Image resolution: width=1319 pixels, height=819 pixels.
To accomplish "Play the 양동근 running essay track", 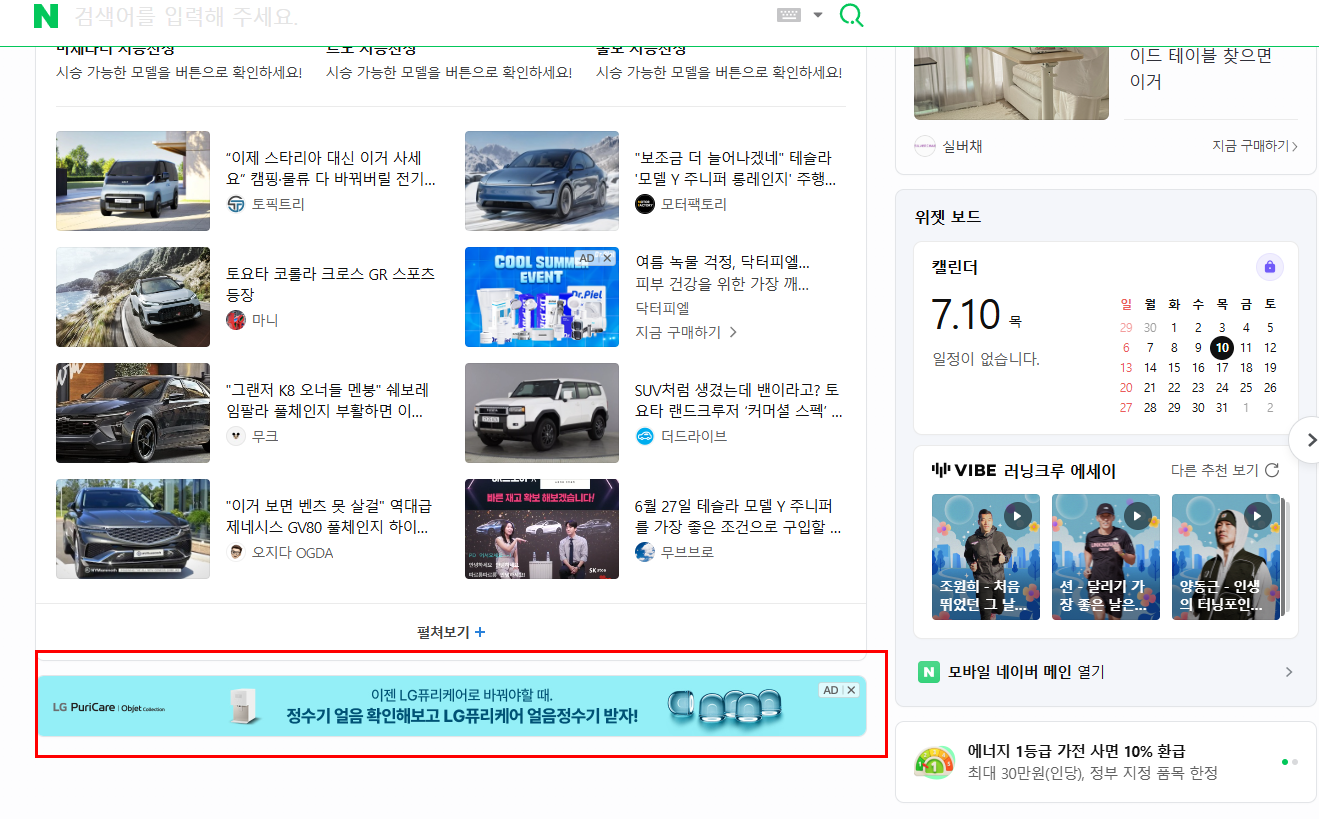I will (x=1258, y=516).
